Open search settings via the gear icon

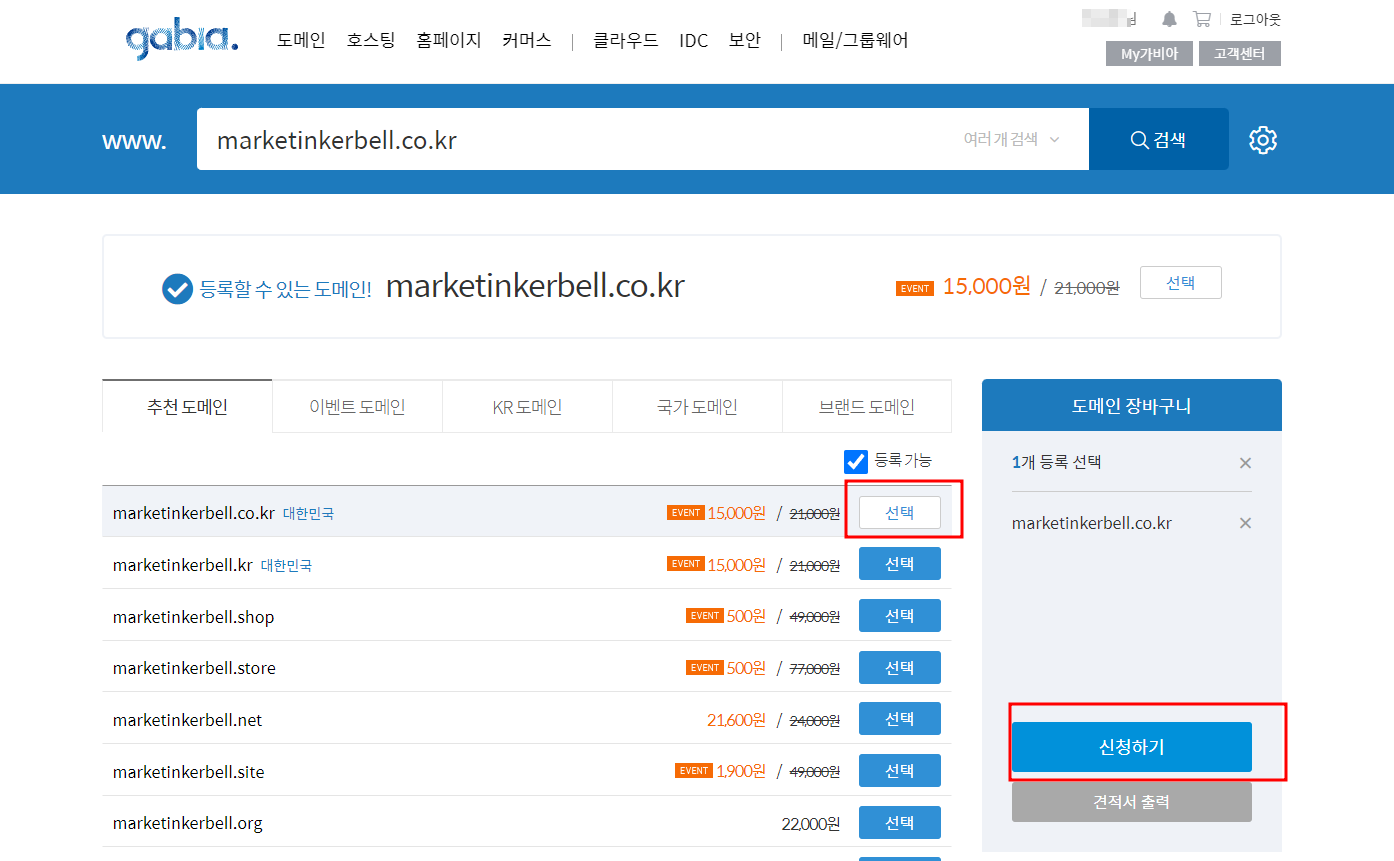tap(1262, 139)
